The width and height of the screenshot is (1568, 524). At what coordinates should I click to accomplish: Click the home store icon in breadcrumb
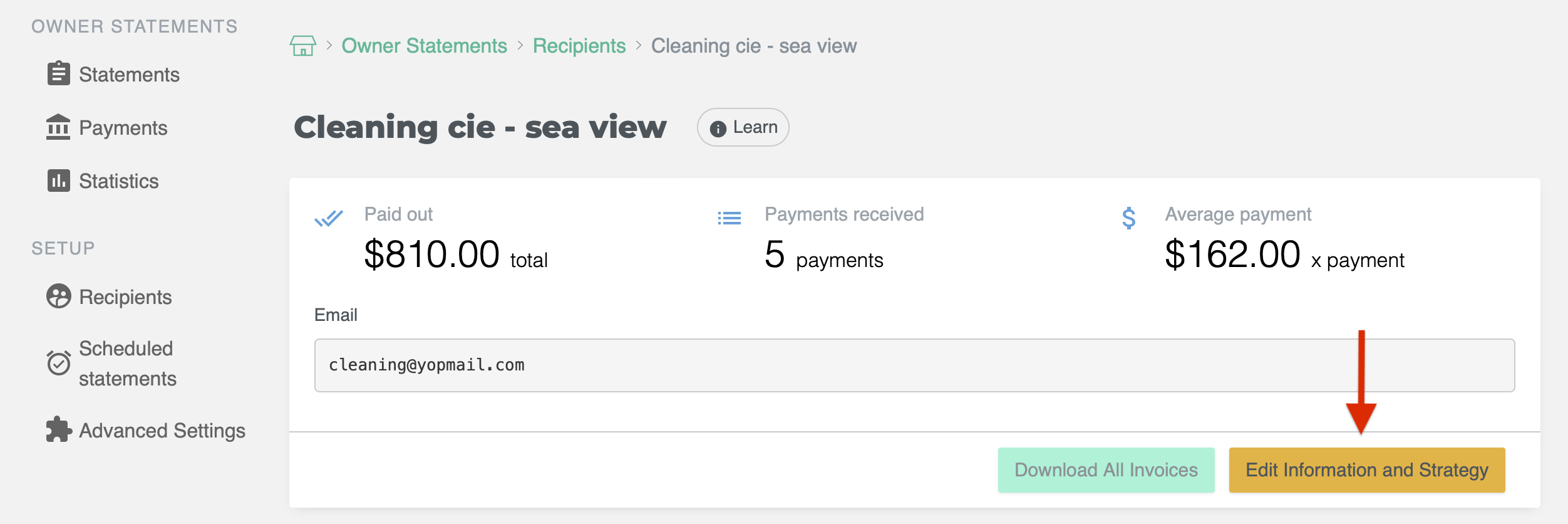coord(303,46)
